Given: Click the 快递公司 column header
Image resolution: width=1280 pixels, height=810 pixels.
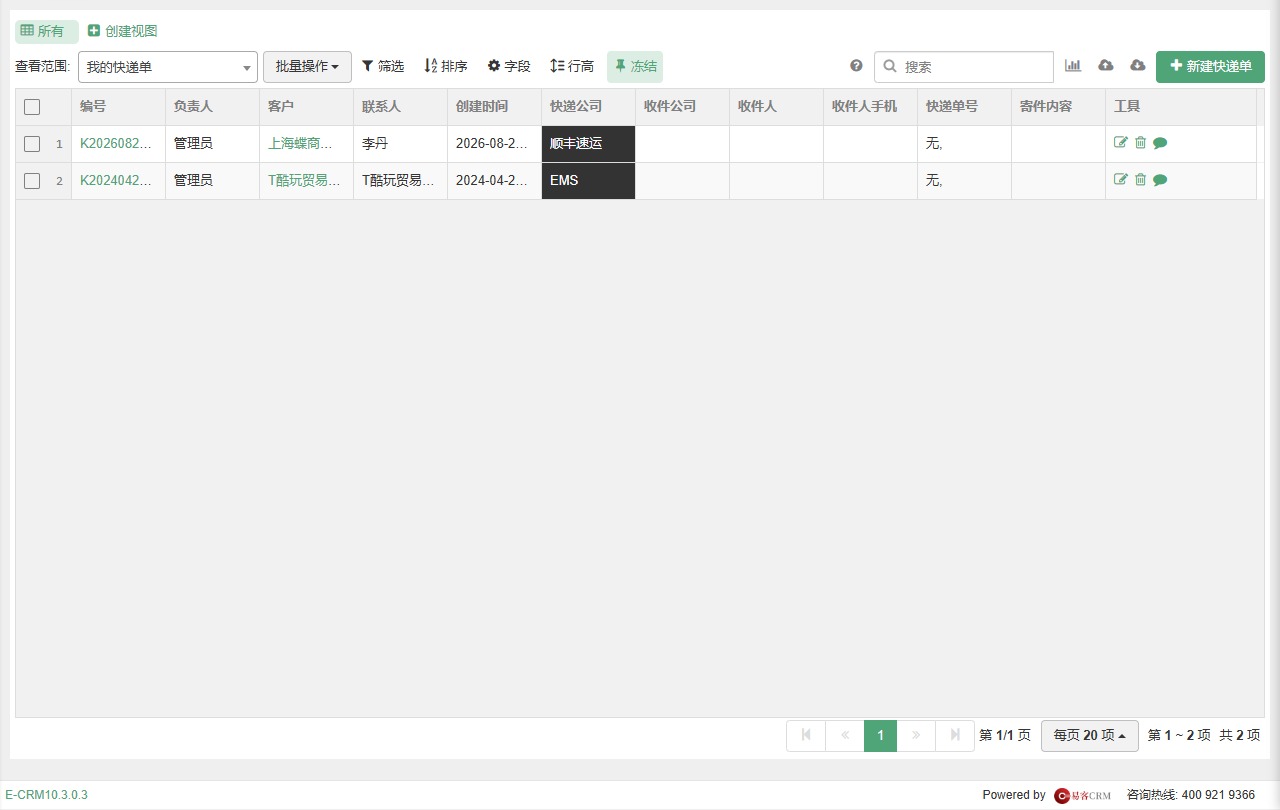Looking at the screenshot, I should (588, 106).
